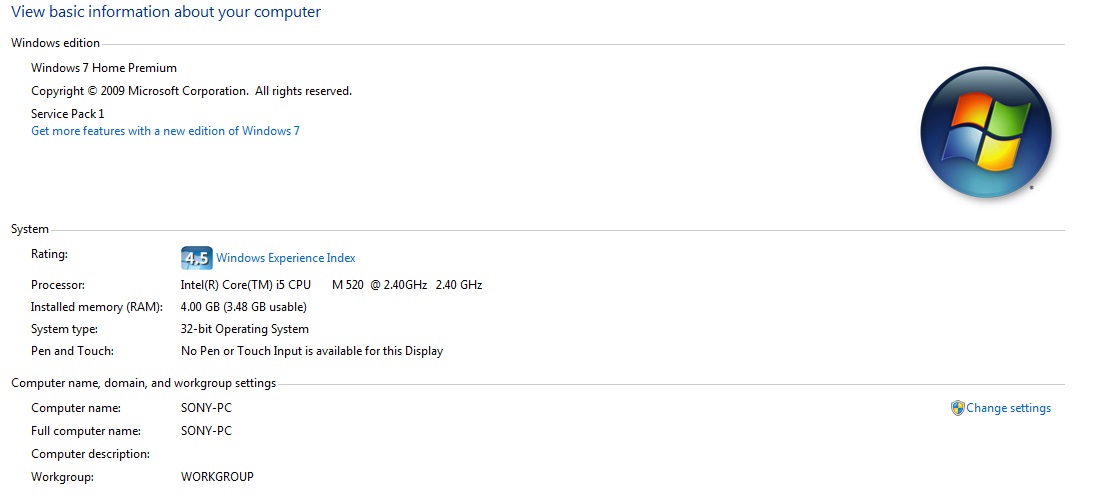
Task: Click the 4.00 GB installed memory value
Action: tap(243, 307)
